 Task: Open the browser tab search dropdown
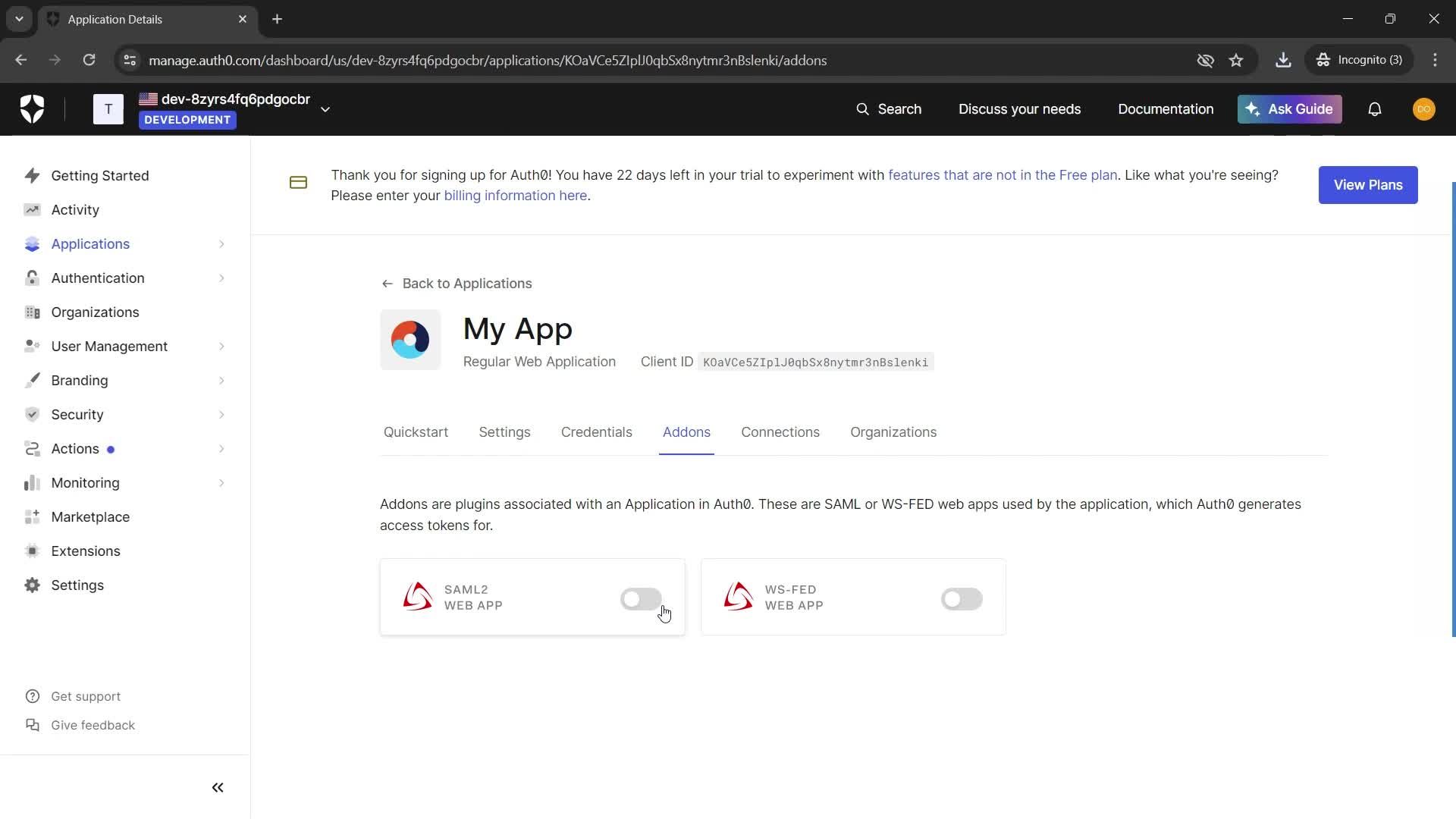[x=19, y=19]
